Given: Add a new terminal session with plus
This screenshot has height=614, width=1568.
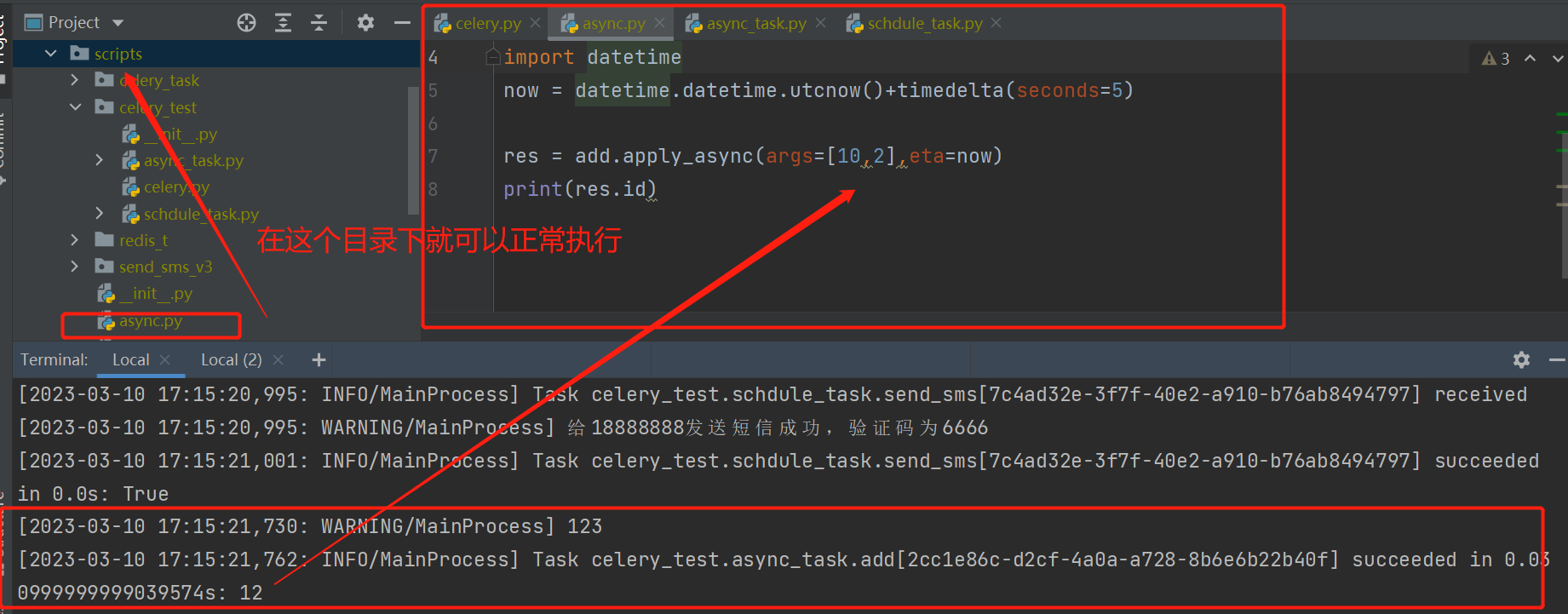Looking at the screenshot, I should [x=319, y=360].
